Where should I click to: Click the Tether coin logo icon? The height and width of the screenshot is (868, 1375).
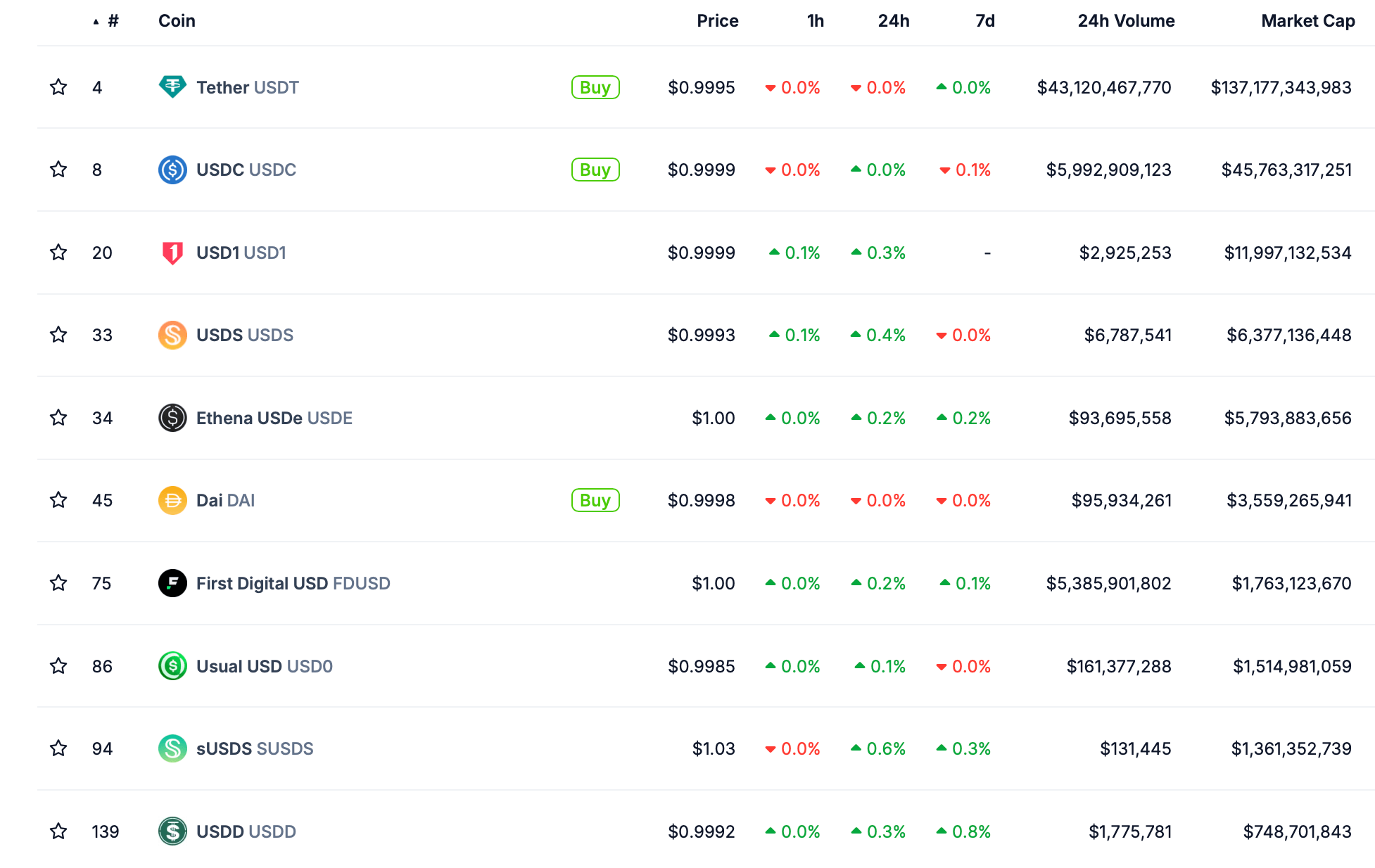(172, 87)
